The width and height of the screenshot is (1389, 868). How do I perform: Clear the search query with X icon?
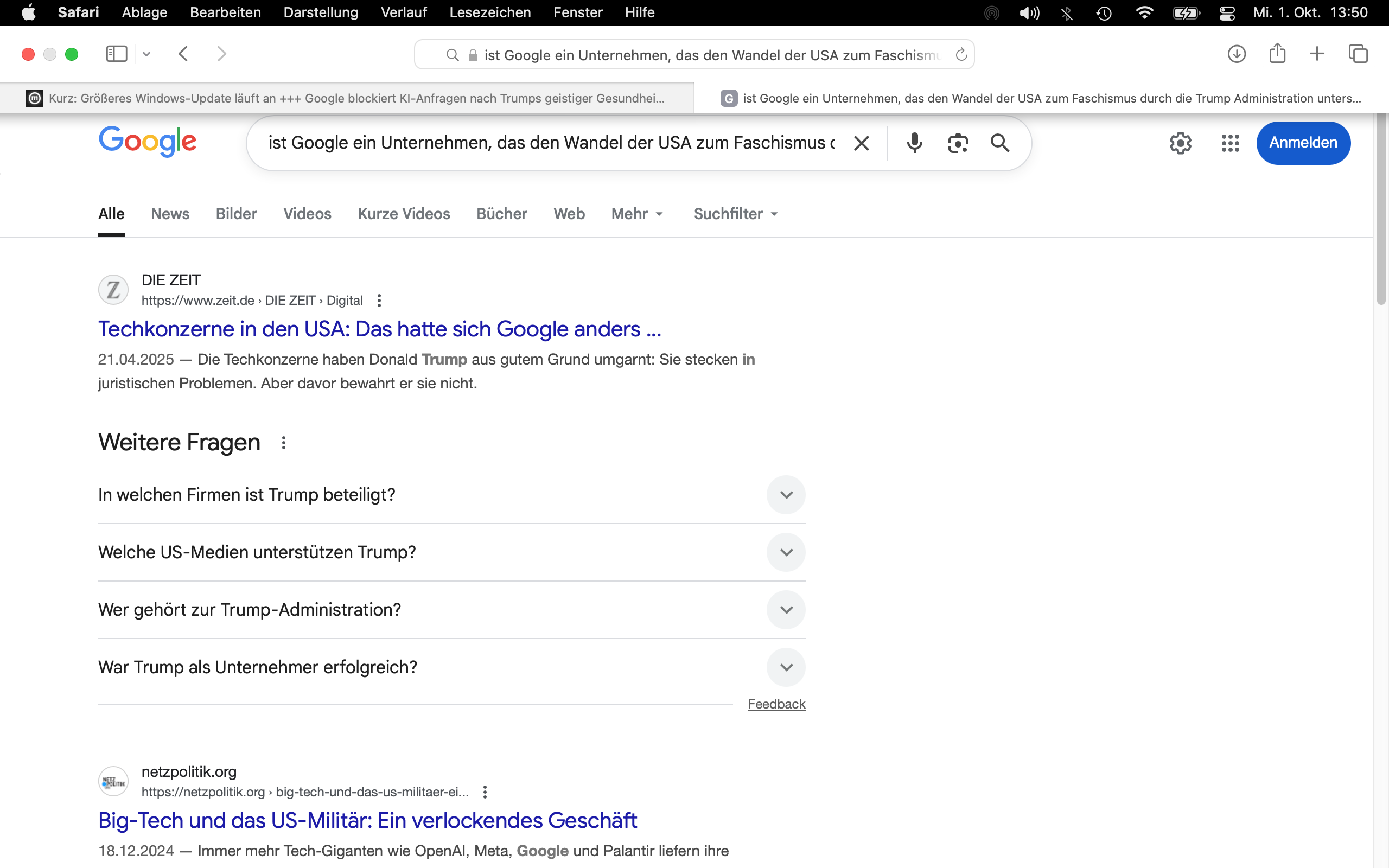pos(861,143)
